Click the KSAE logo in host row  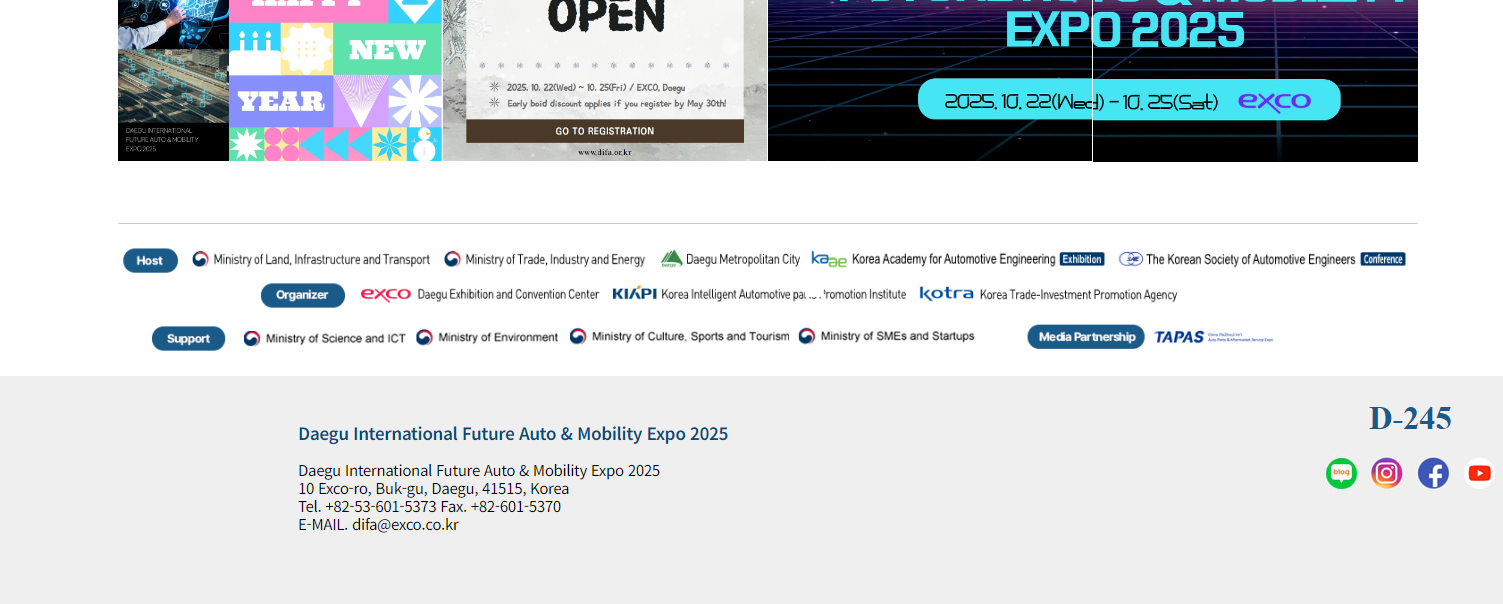(829, 259)
